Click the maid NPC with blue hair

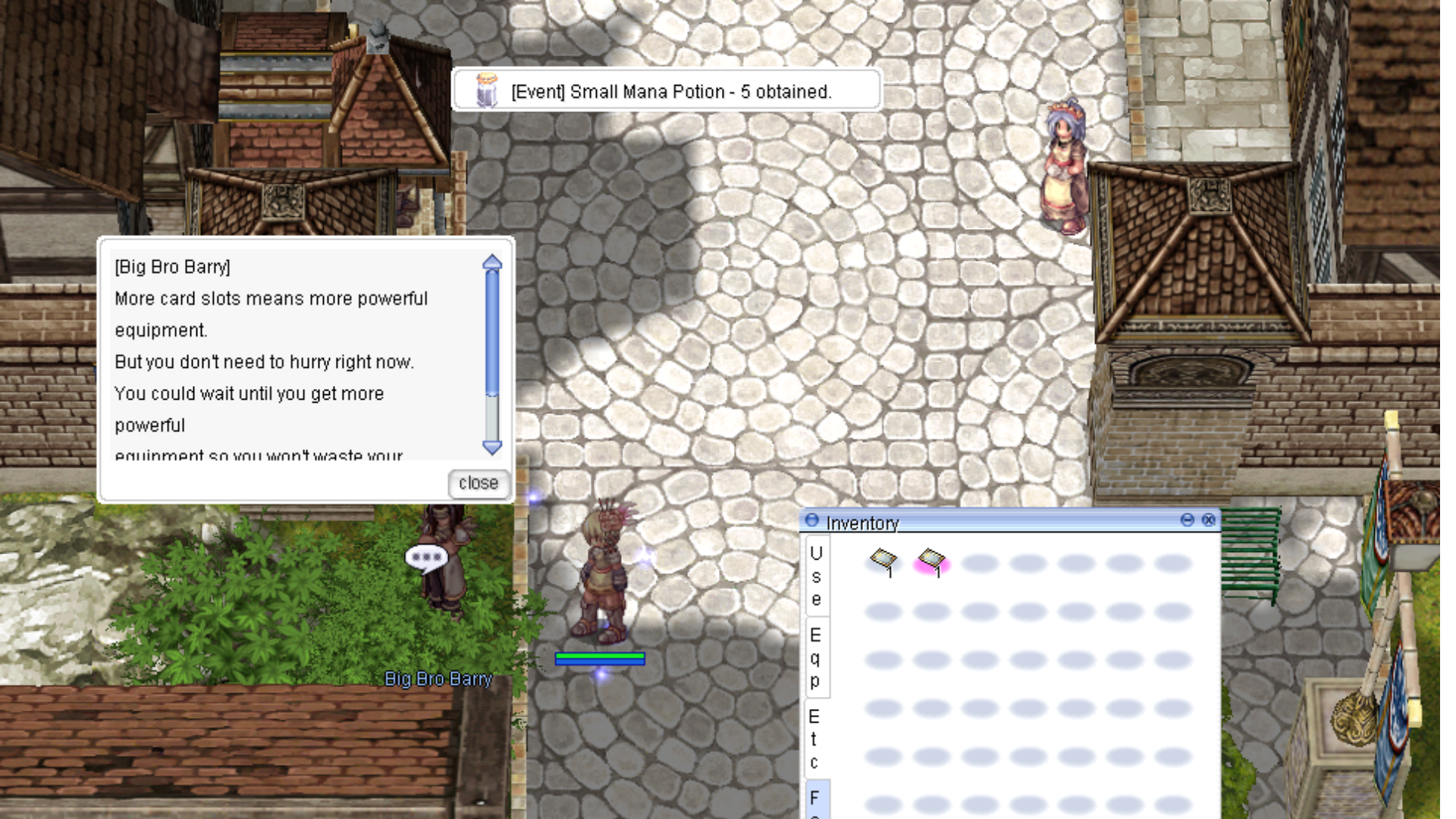coord(1065,168)
